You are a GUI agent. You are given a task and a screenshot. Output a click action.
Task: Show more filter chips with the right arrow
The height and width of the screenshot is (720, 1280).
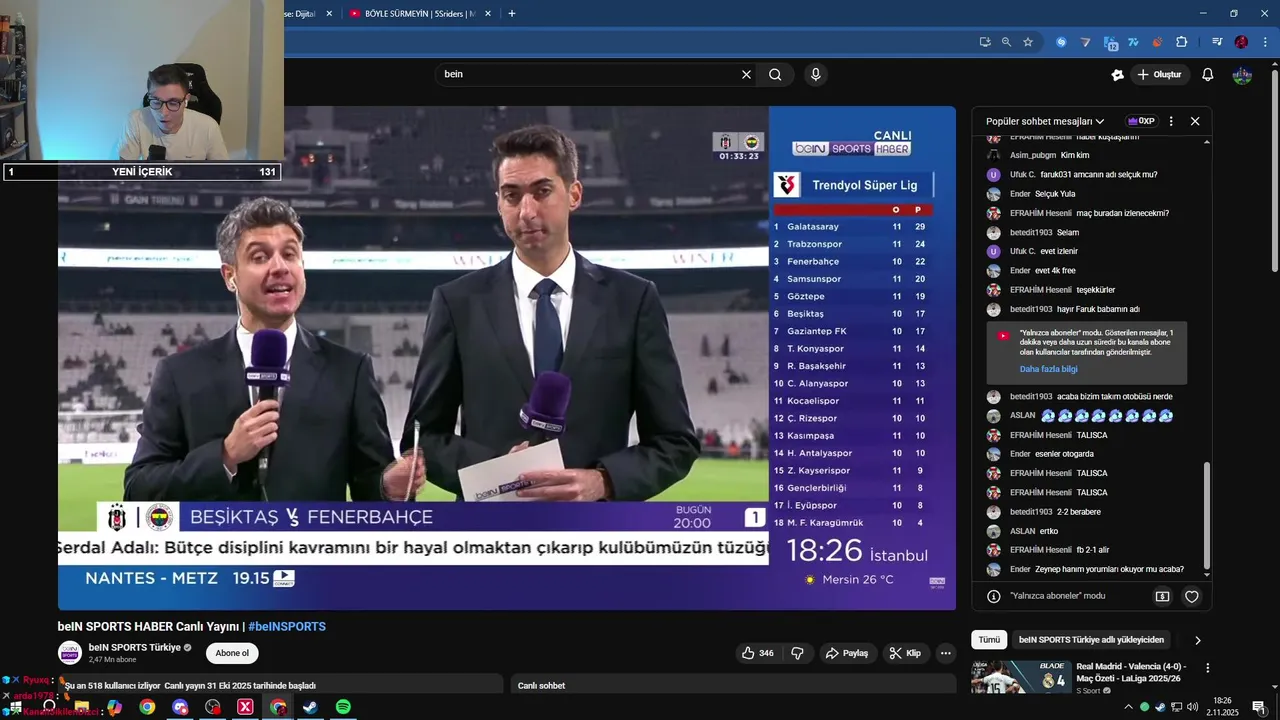click(x=1198, y=640)
